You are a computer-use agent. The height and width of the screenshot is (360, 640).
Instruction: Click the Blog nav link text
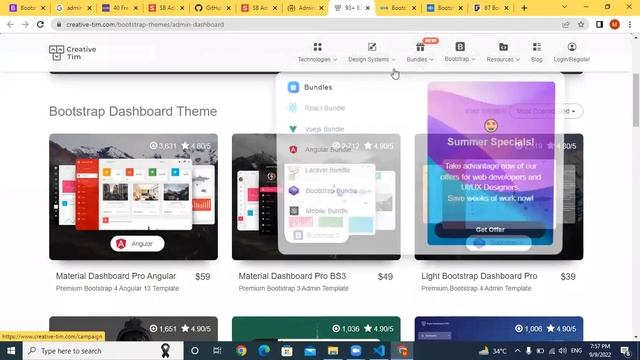(x=537, y=60)
